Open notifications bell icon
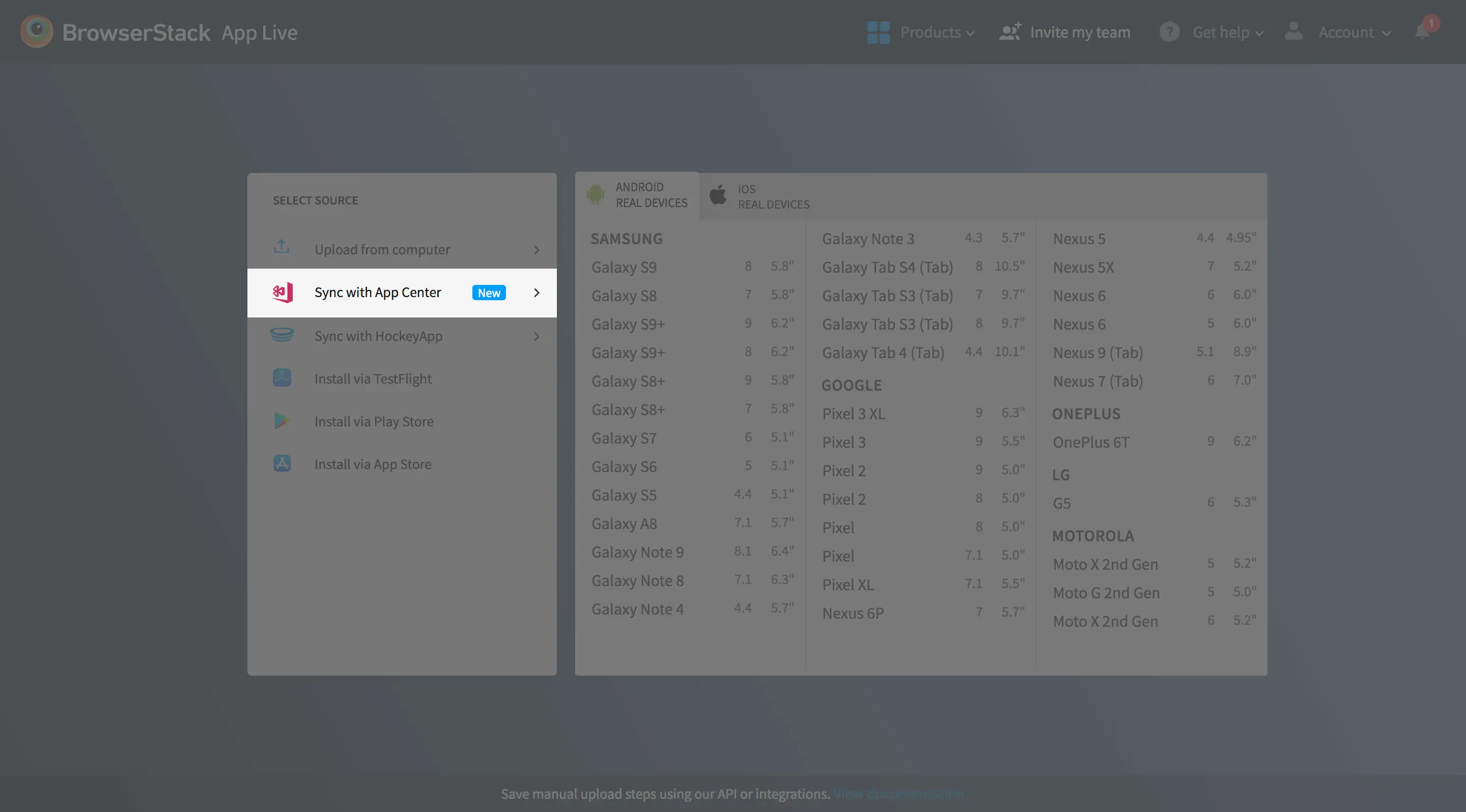 1423,32
